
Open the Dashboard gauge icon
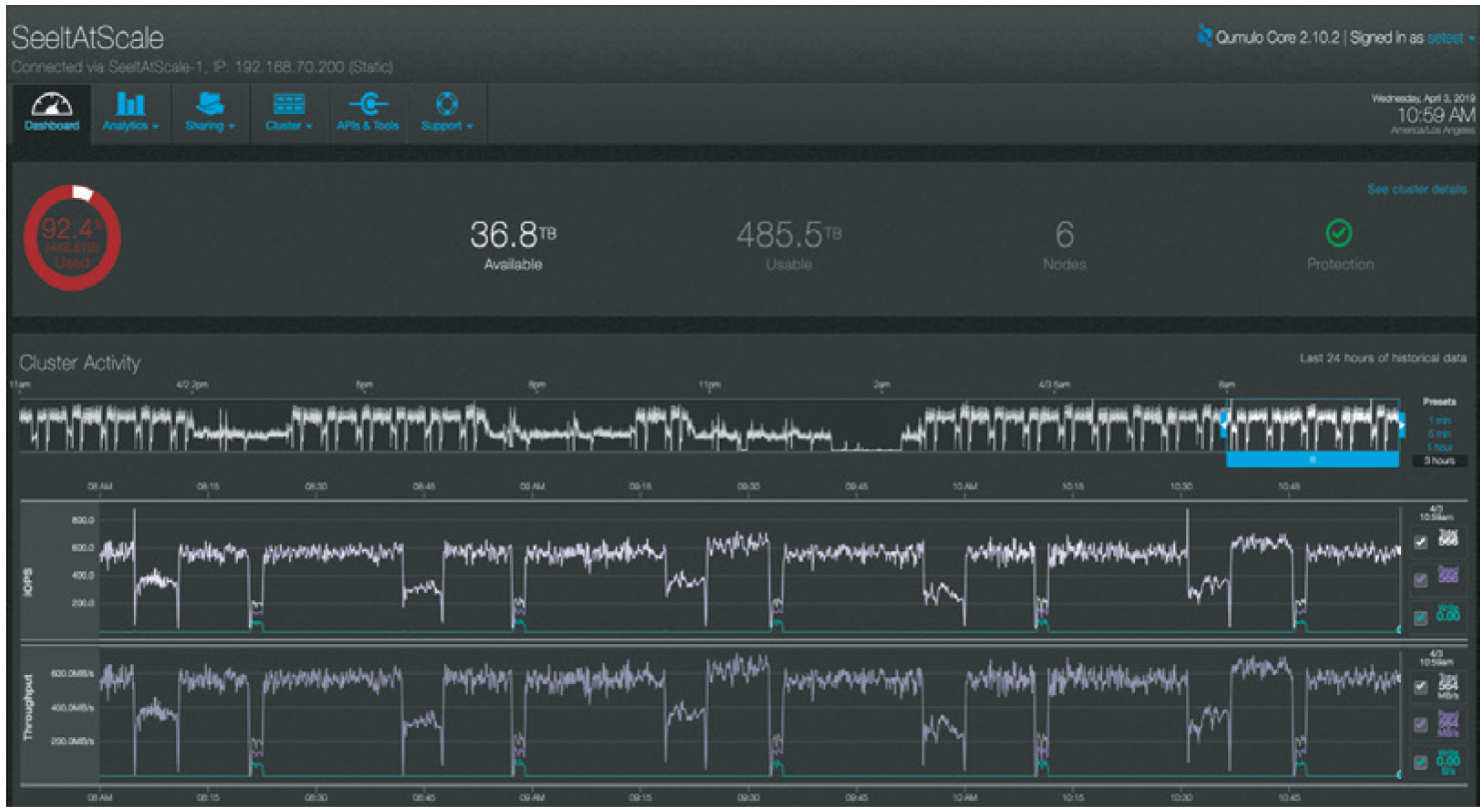(x=52, y=104)
